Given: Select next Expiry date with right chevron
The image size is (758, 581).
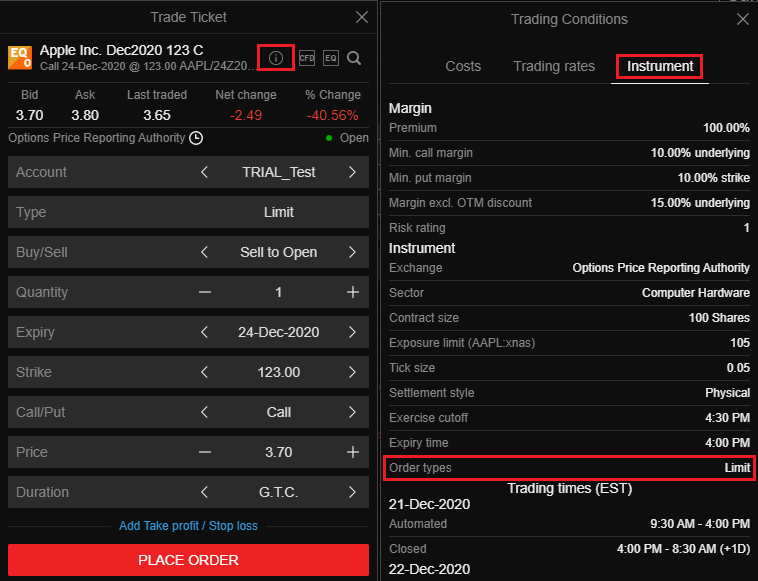Looking at the screenshot, I should click(x=352, y=332).
